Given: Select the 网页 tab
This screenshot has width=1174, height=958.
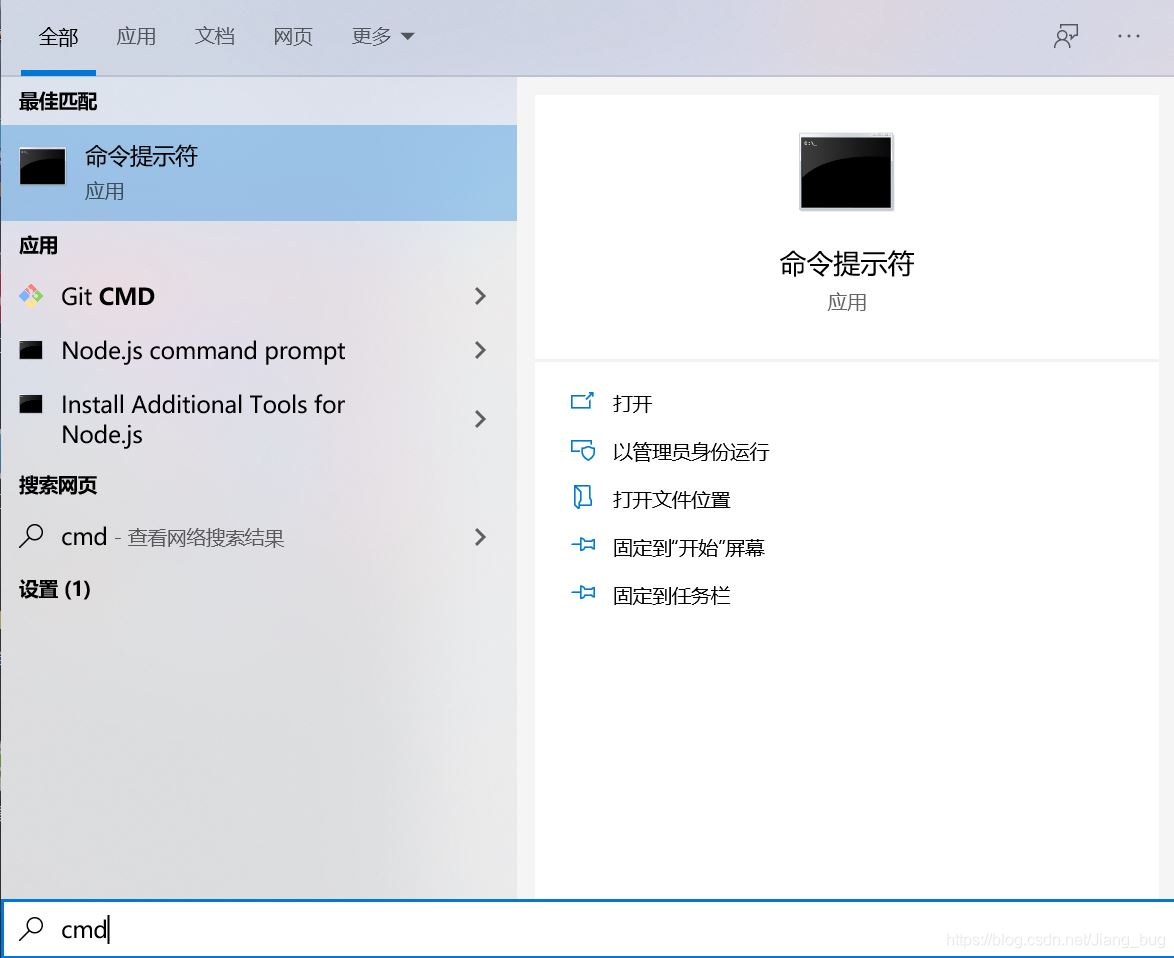Looking at the screenshot, I should pyautogui.click(x=292, y=36).
